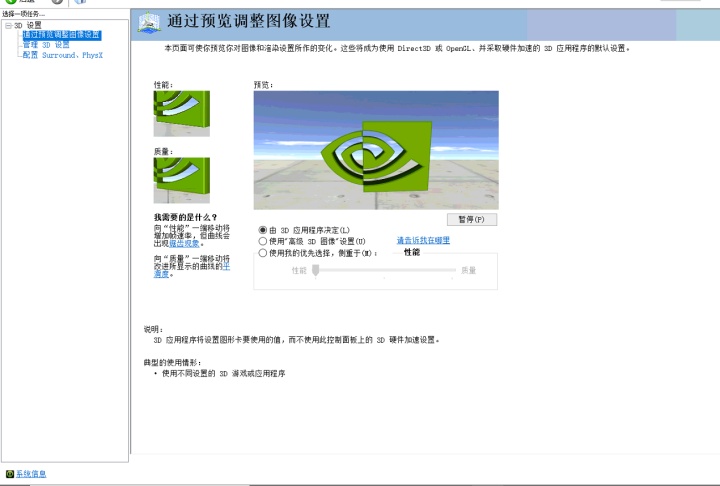
Task: Click the green back arrow button
Action: click(x=11, y=1)
